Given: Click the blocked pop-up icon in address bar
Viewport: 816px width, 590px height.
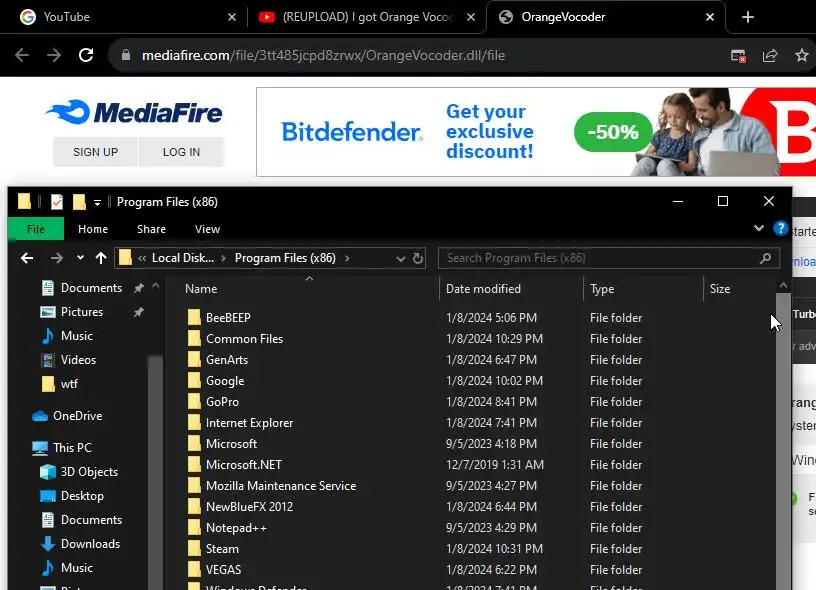Looking at the screenshot, I should [738, 56].
